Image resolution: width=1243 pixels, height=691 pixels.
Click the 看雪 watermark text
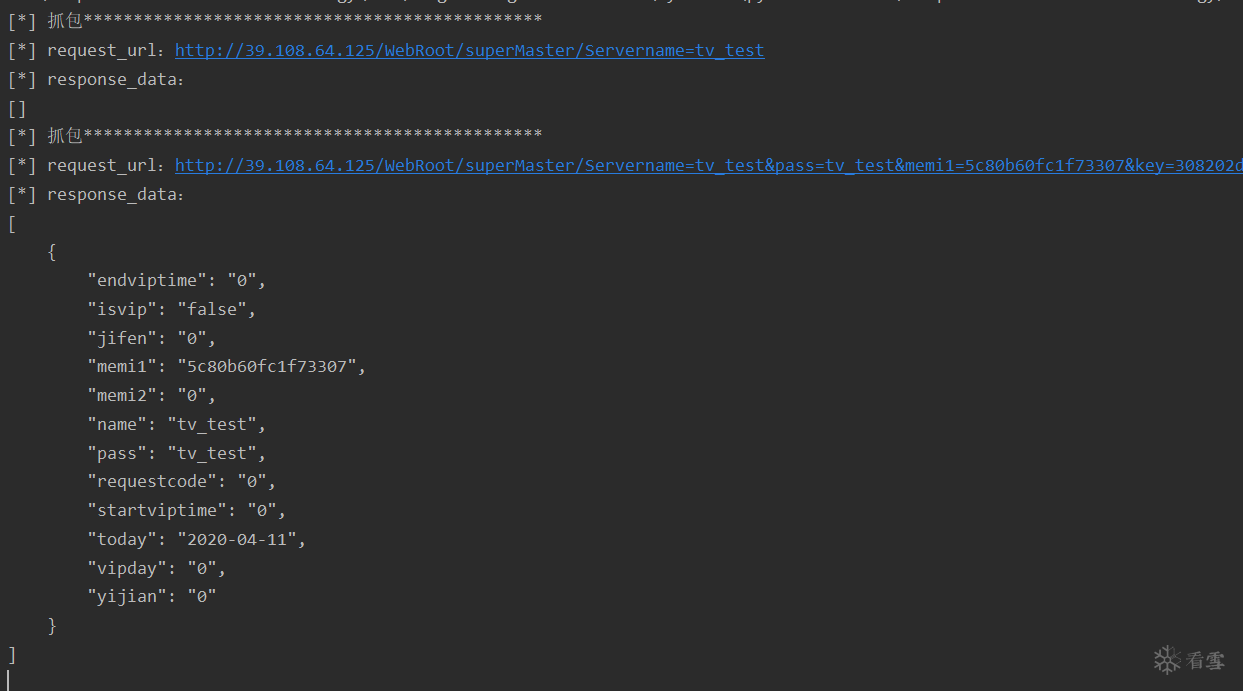(x=1206, y=661)
